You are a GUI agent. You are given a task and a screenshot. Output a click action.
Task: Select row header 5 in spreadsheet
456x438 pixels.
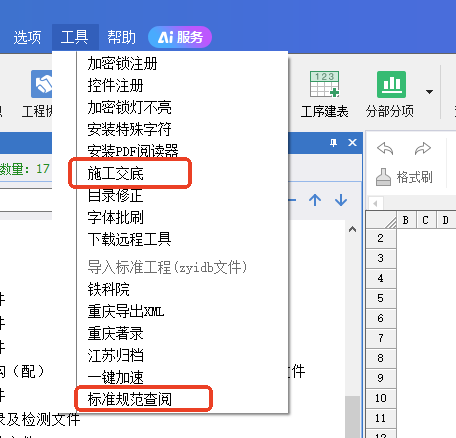[x=381, y=298]
